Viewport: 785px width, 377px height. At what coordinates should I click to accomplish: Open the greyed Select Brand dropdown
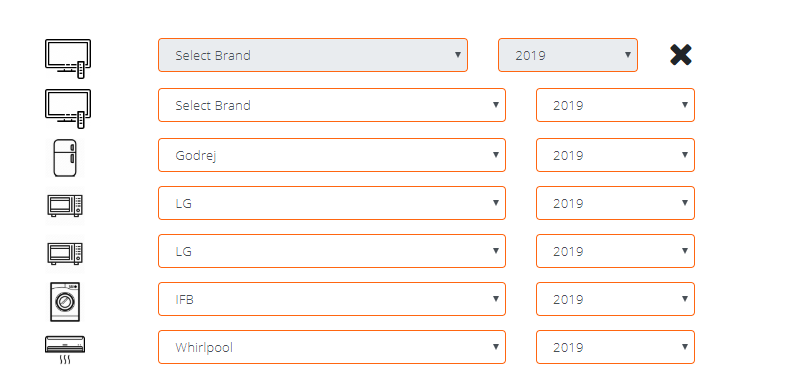pos(313,55)
